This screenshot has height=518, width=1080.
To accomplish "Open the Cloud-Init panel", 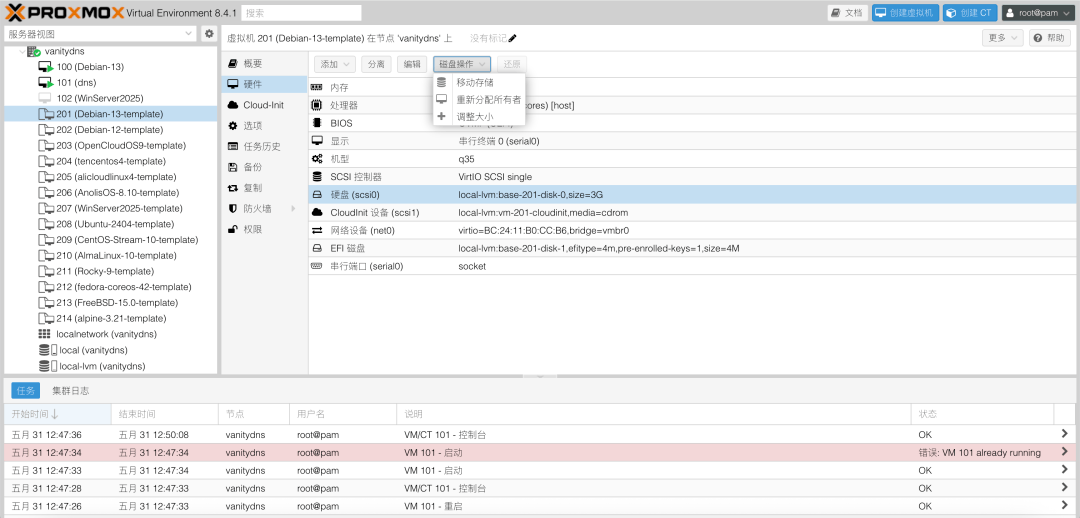I will pos(264,105).
